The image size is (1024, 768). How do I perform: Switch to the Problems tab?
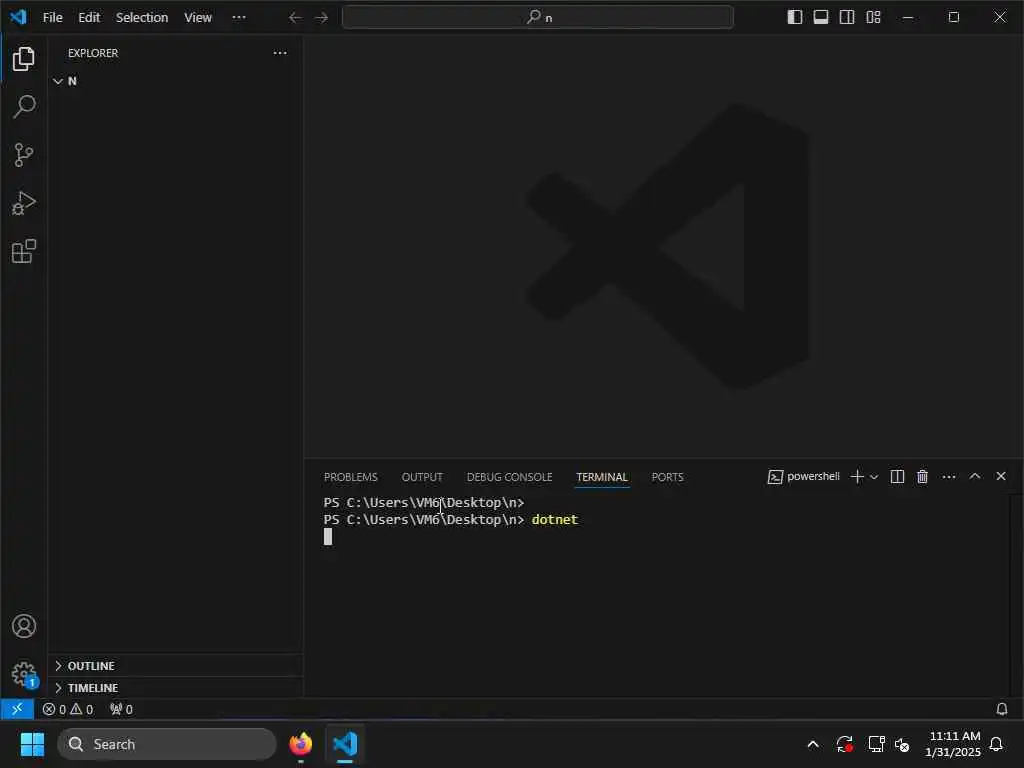[x=351, y=477]
